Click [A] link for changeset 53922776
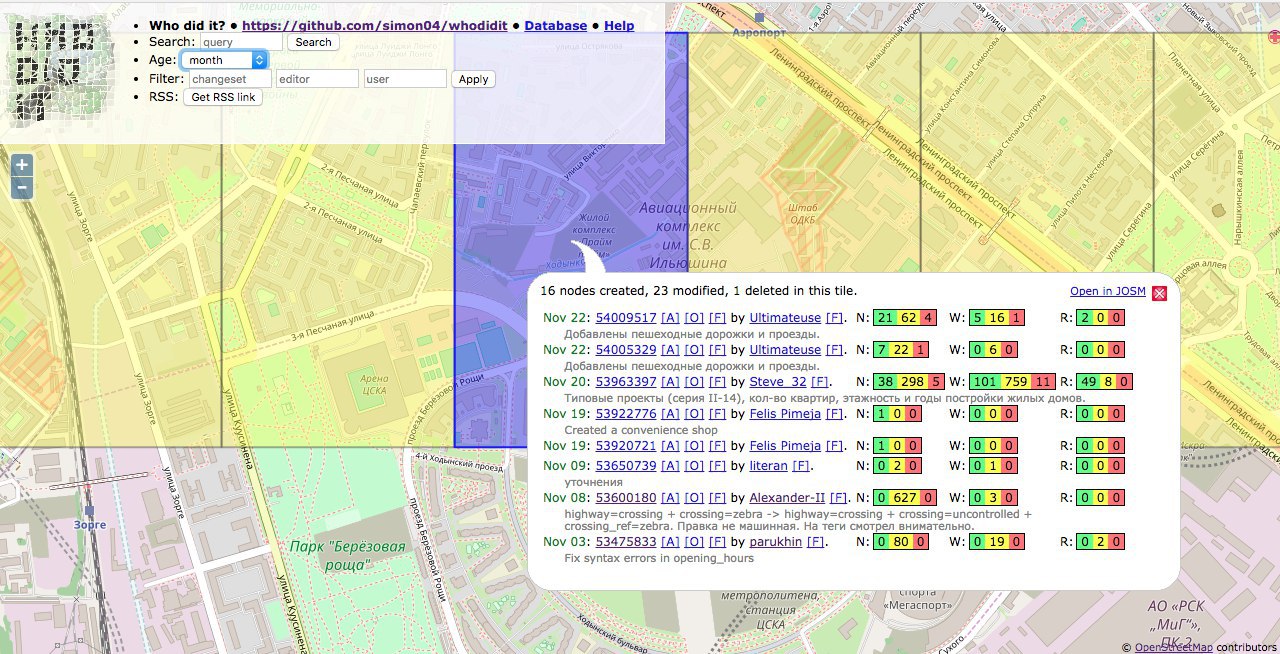Screen dimensions: 1280x654 pyautogui.click(x=670, y=413)
